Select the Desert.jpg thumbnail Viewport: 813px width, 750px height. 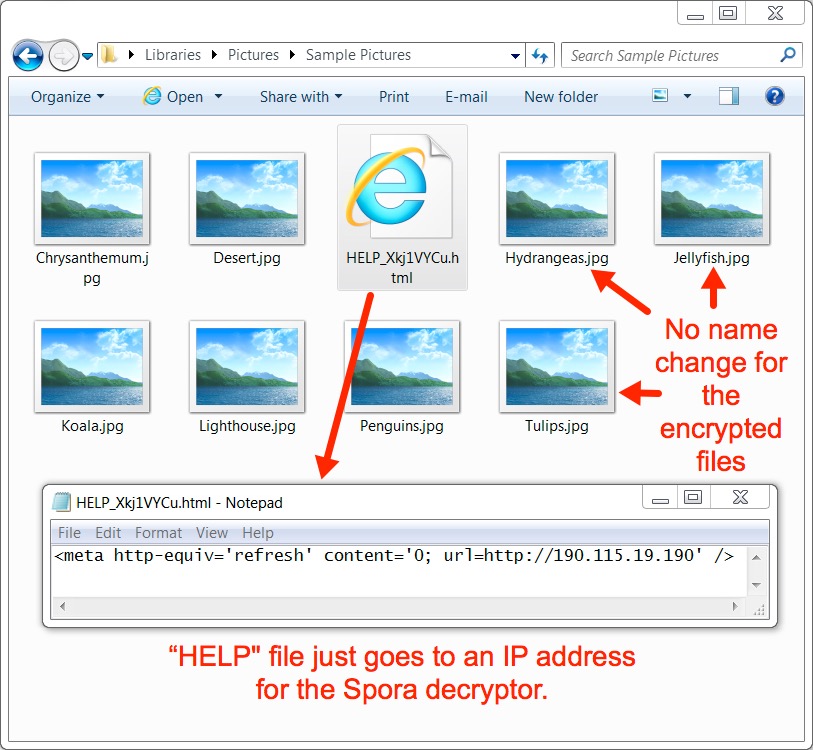247,199
